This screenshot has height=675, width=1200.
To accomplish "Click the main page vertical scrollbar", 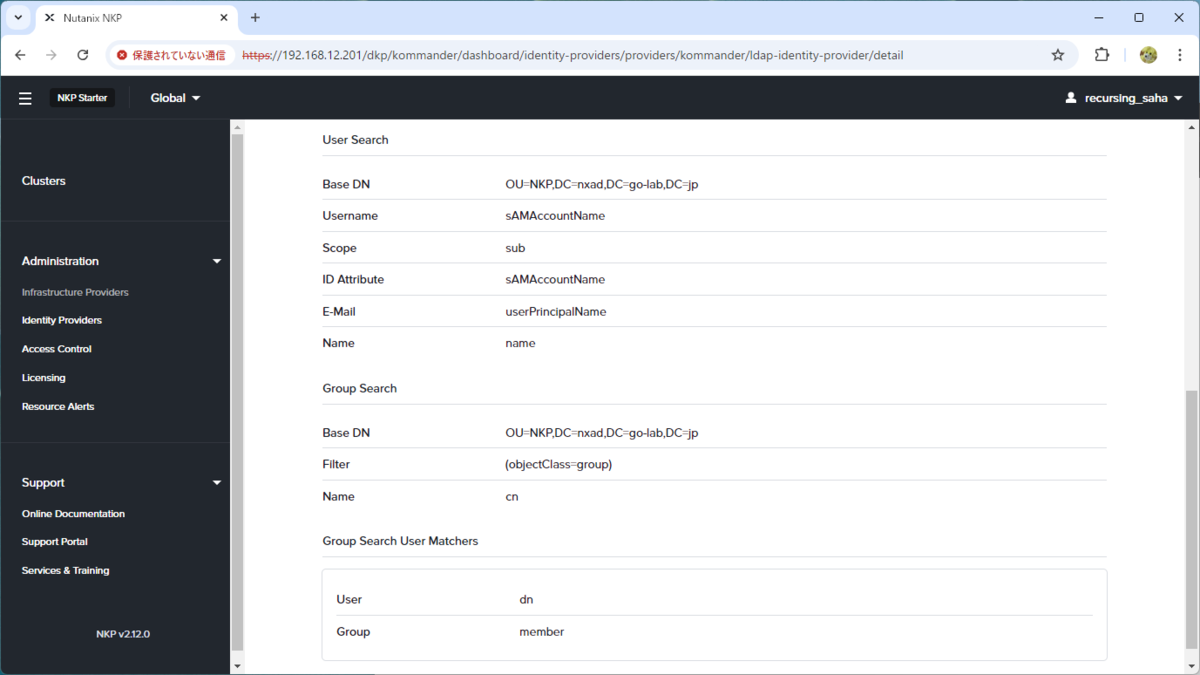I will 1191,520.
